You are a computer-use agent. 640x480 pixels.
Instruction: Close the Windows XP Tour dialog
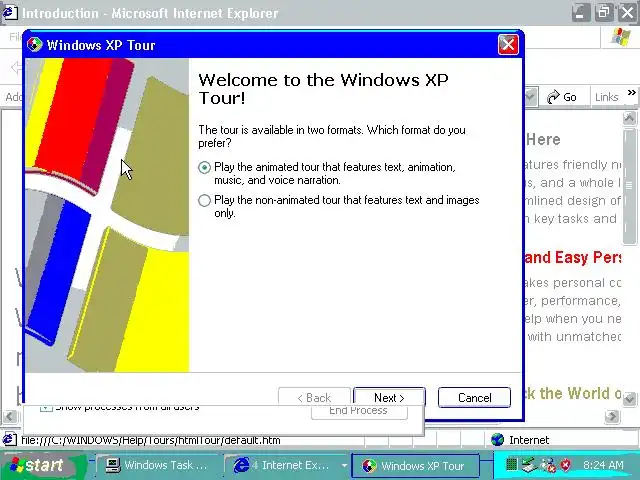[508, 44]
